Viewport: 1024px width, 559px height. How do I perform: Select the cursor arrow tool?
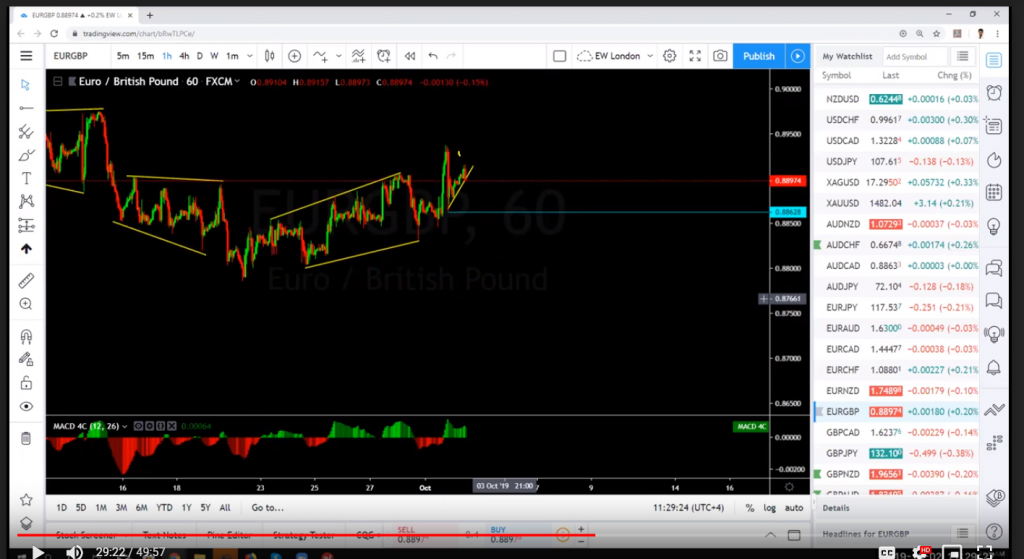coord(25,85)
